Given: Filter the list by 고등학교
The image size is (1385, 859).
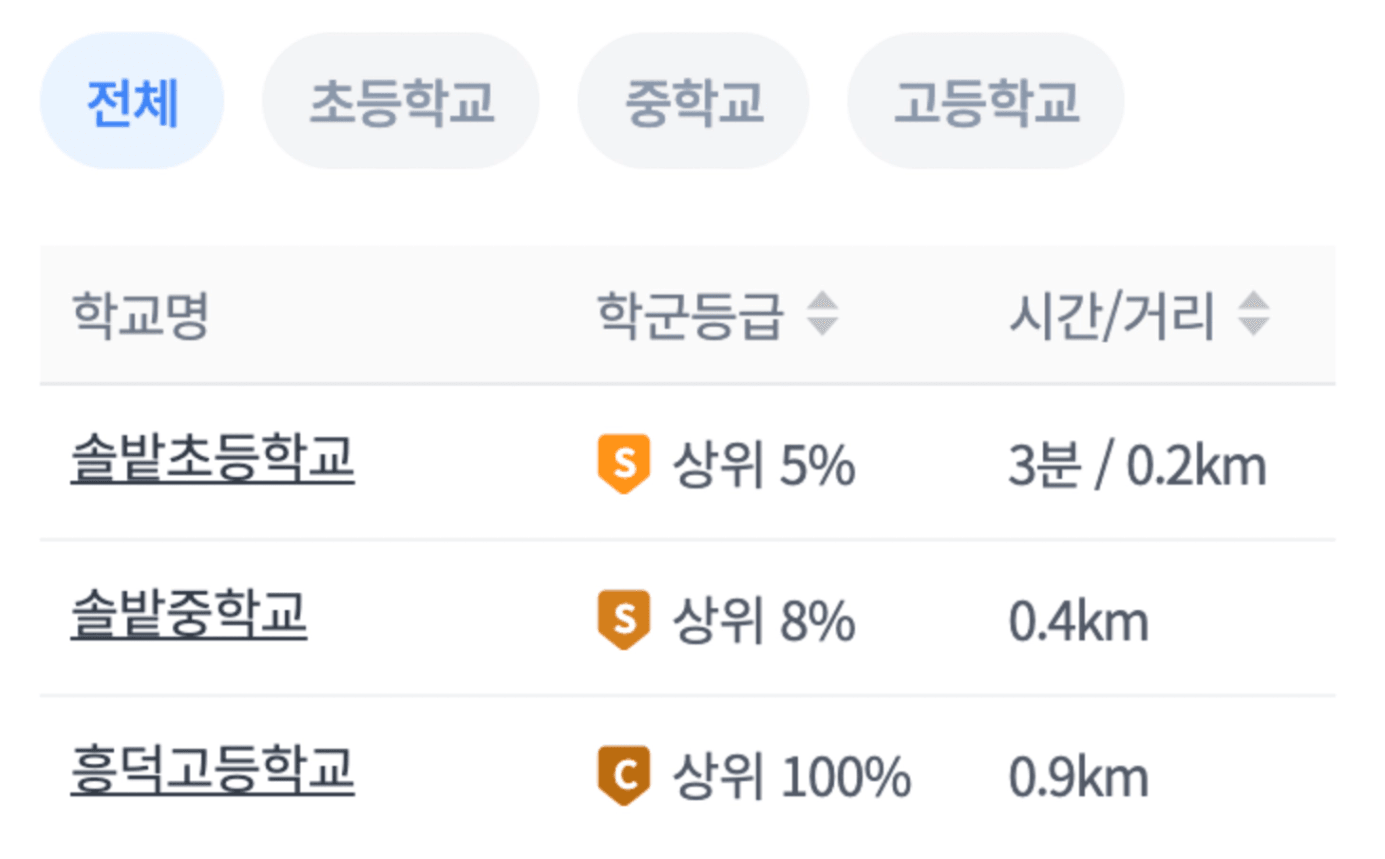Looking at the screenshot, I should (986, 101).
